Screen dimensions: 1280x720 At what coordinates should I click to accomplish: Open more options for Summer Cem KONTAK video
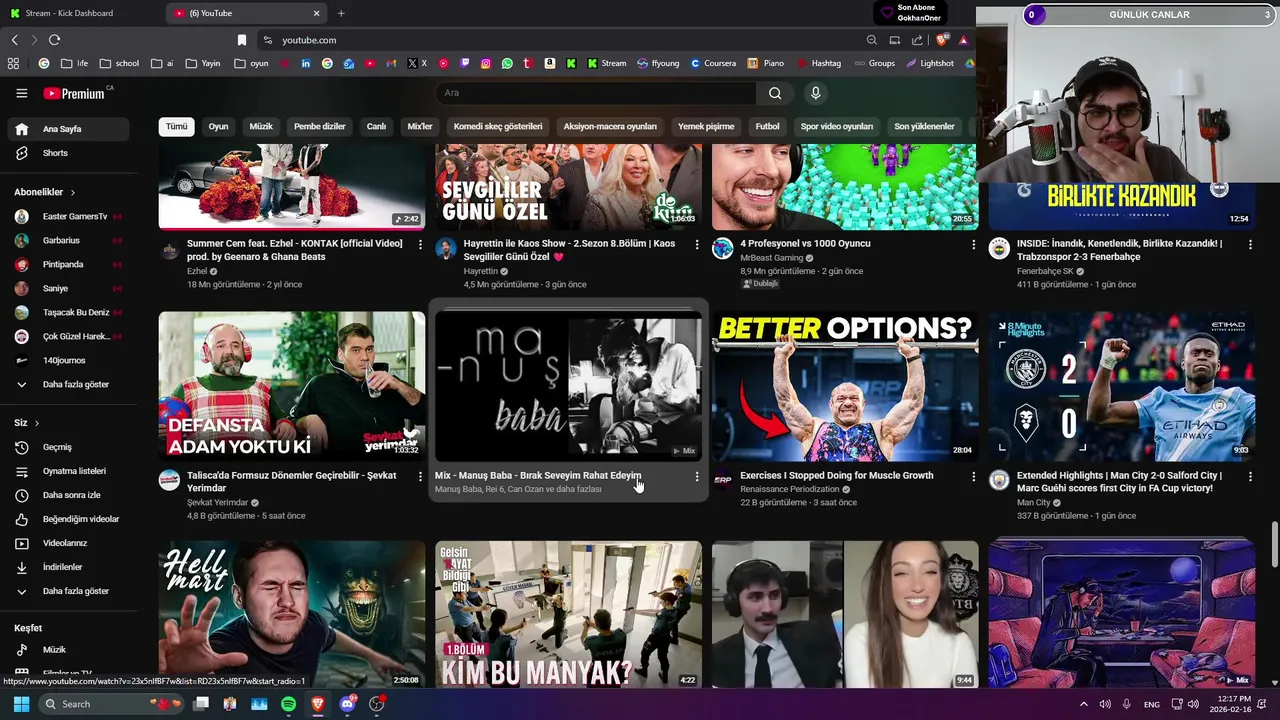(420, 244)
